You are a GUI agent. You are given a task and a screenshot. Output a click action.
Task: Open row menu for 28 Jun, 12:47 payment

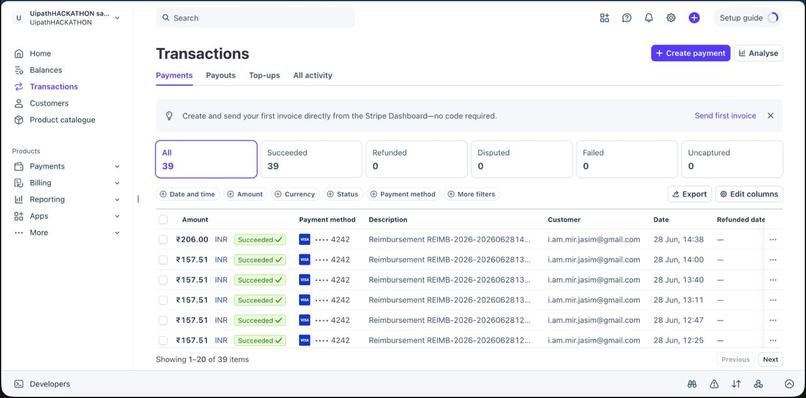coord(773,320)
